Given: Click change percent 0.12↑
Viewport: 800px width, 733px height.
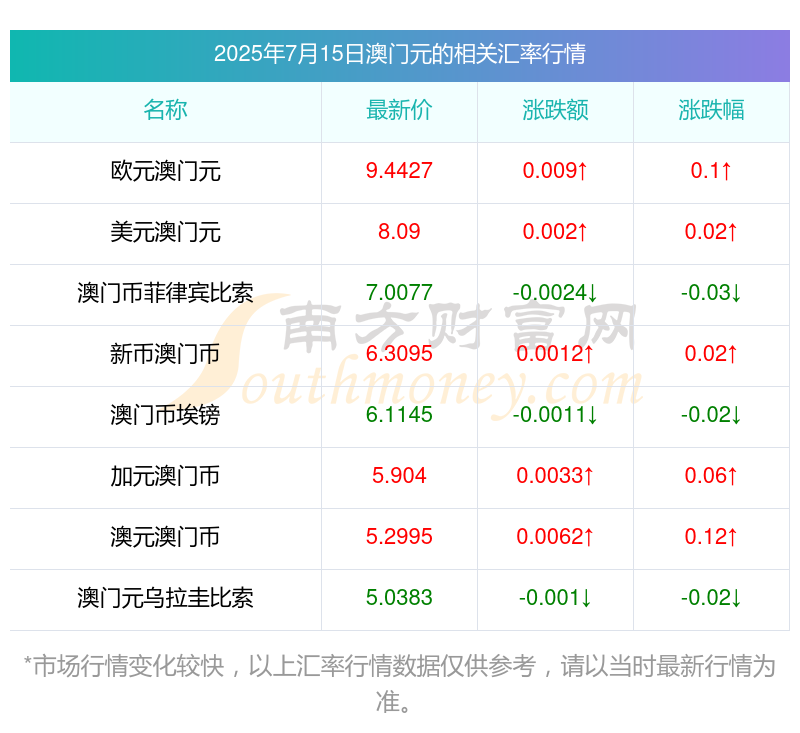Looking at the screenshot, I should coord(711,537).
